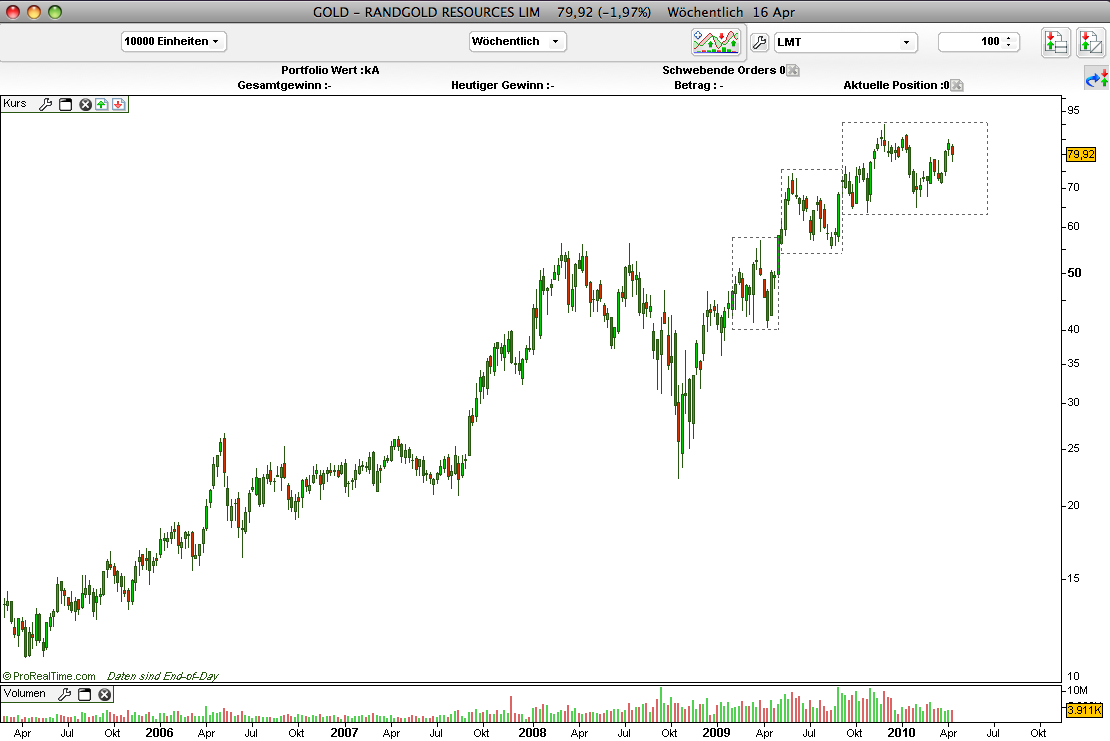Click the green up-arrow buy icon in Kurs panel
The height and width of the screenshot is (741, 1110).
coord(102,105)
